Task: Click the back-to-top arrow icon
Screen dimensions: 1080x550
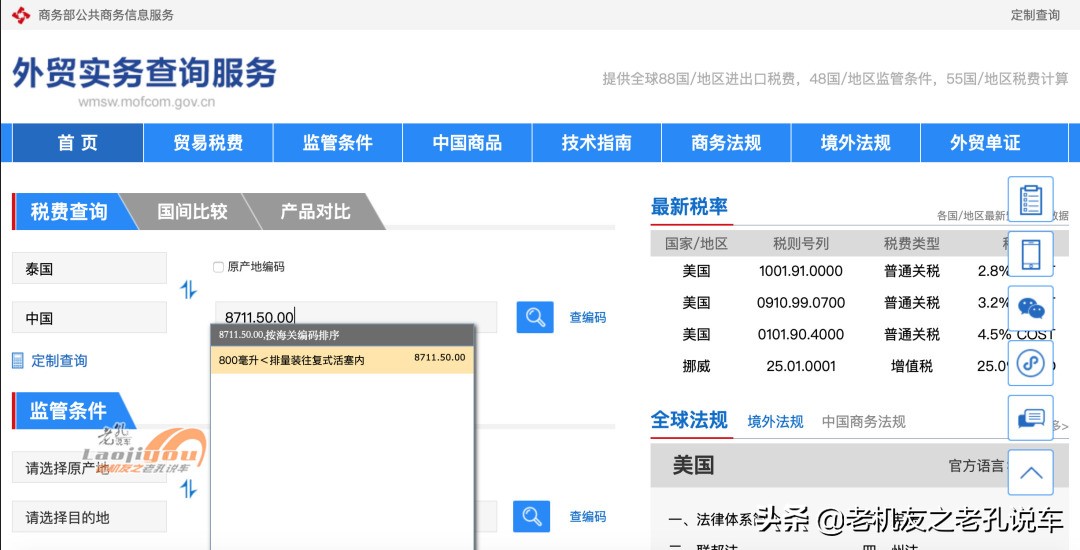Action: (x=1030, y=472)
